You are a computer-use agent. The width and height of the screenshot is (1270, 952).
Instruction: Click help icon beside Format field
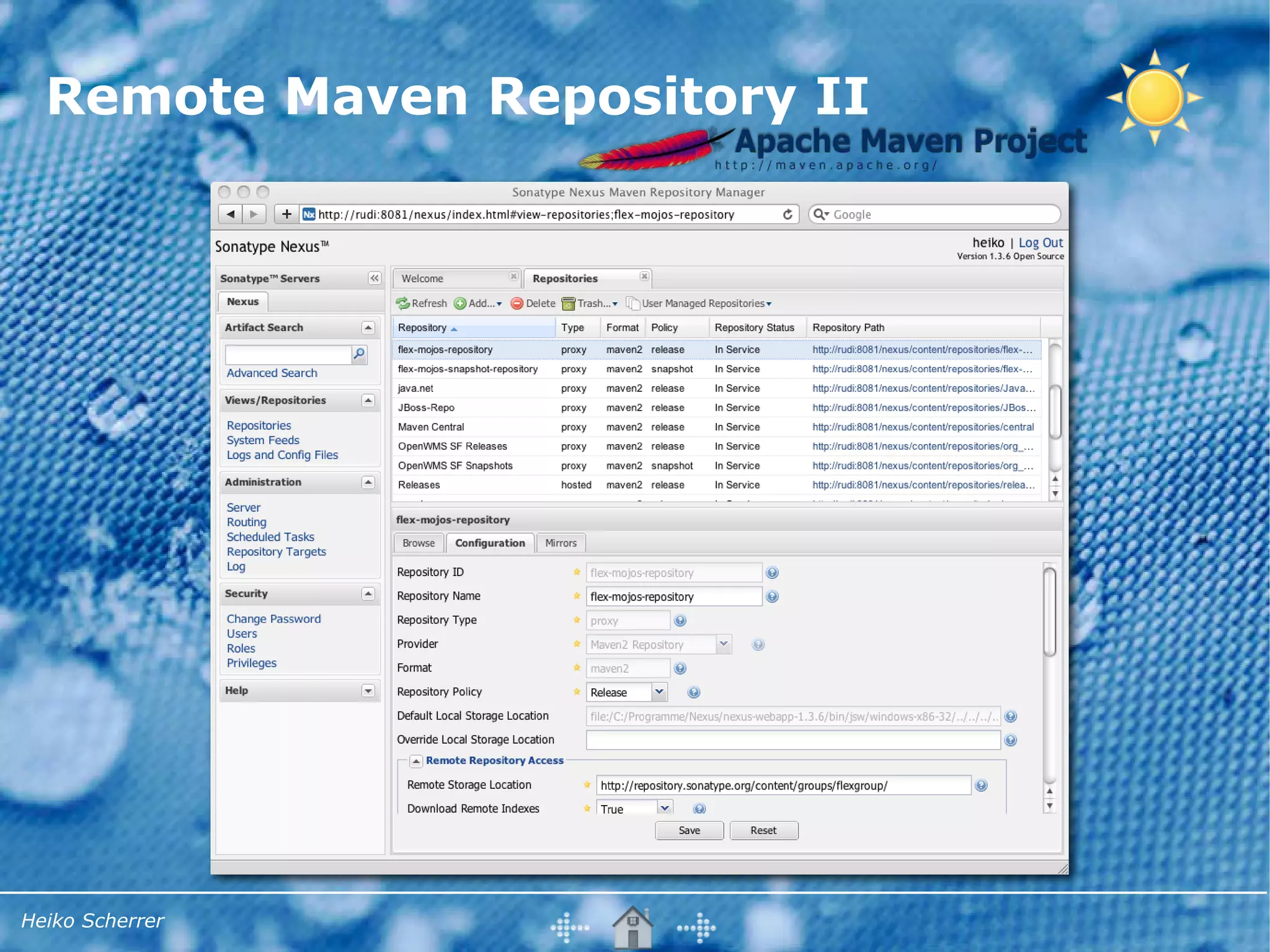(680, 669)
